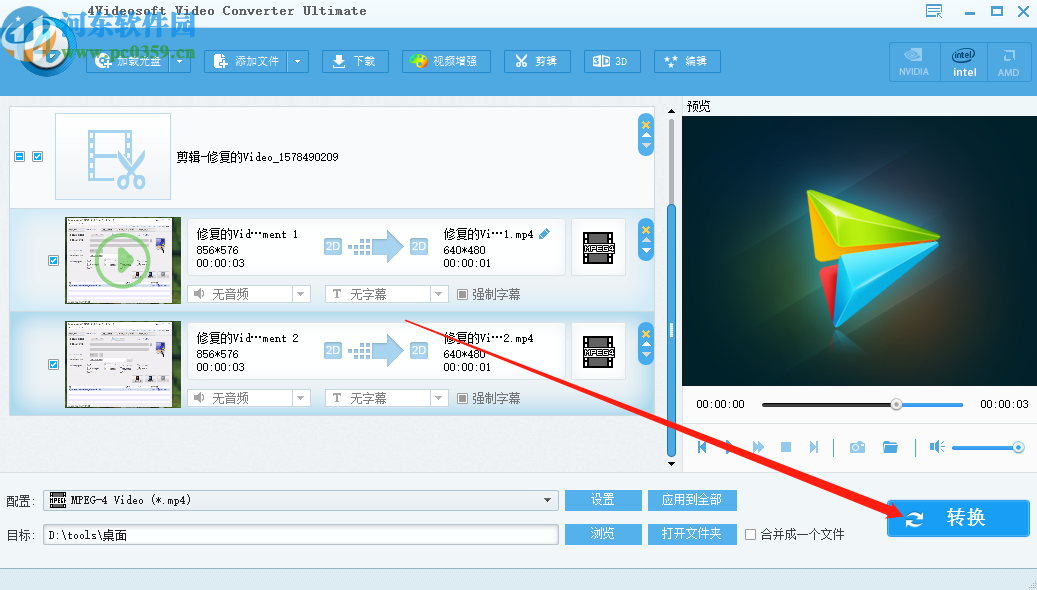This screenshot has height=590, width=1037.
Task: Skip to next in preview
Action: click(814, 447)
